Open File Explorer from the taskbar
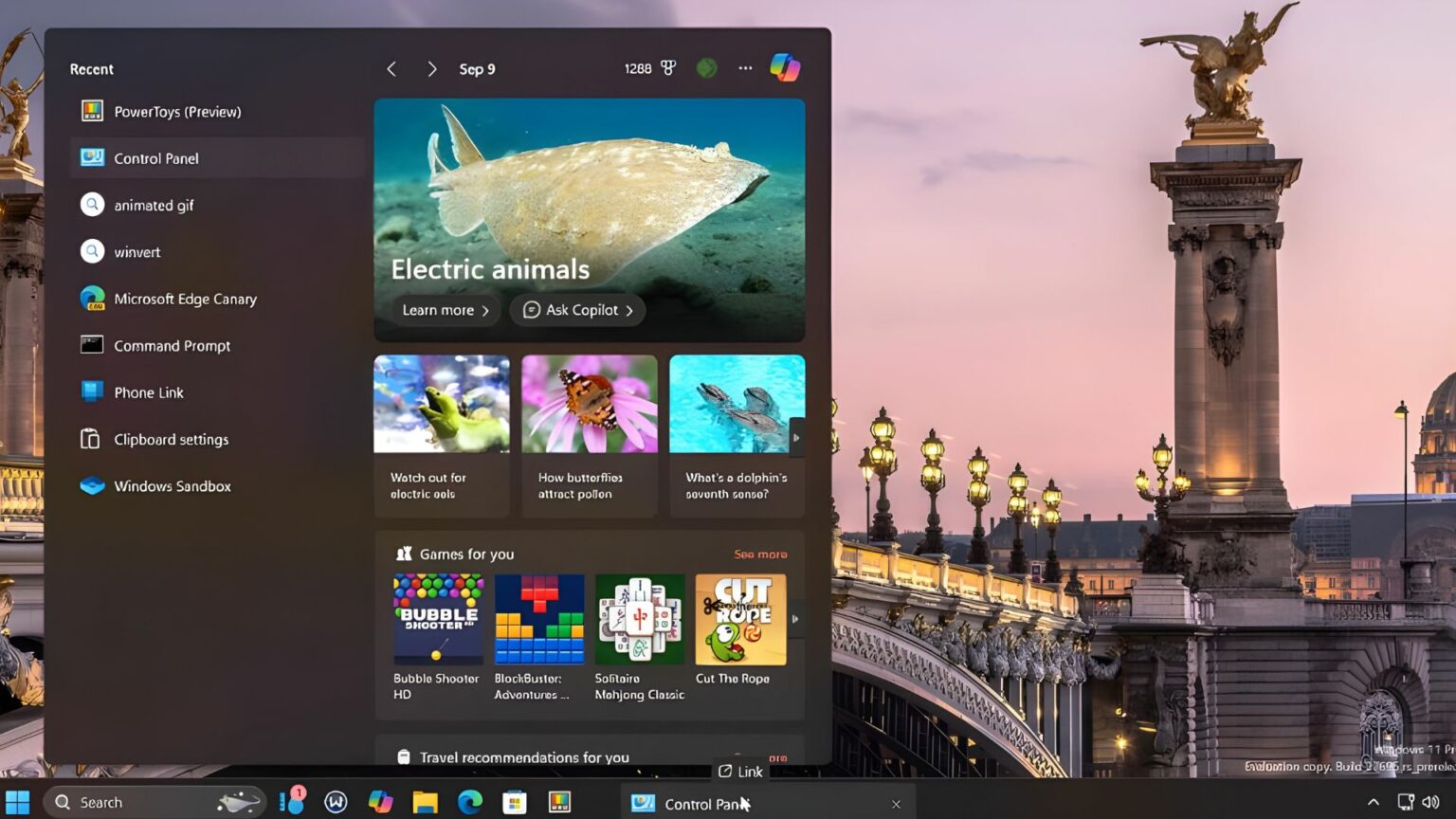Screen dimensions: 1456x819 (424, 802)
